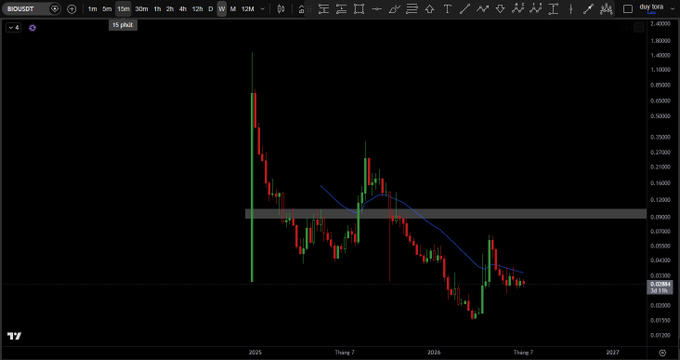Grab the drawing toolbar drag handle
The width and height of the screenshot is (680, 360).
tap(310, 9)
